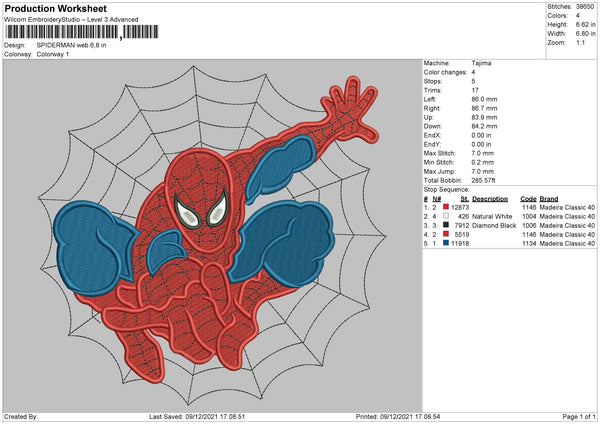Click the Natural White color swatch
Viewport: 600px width, 424px height.
(x=446, y=216)
